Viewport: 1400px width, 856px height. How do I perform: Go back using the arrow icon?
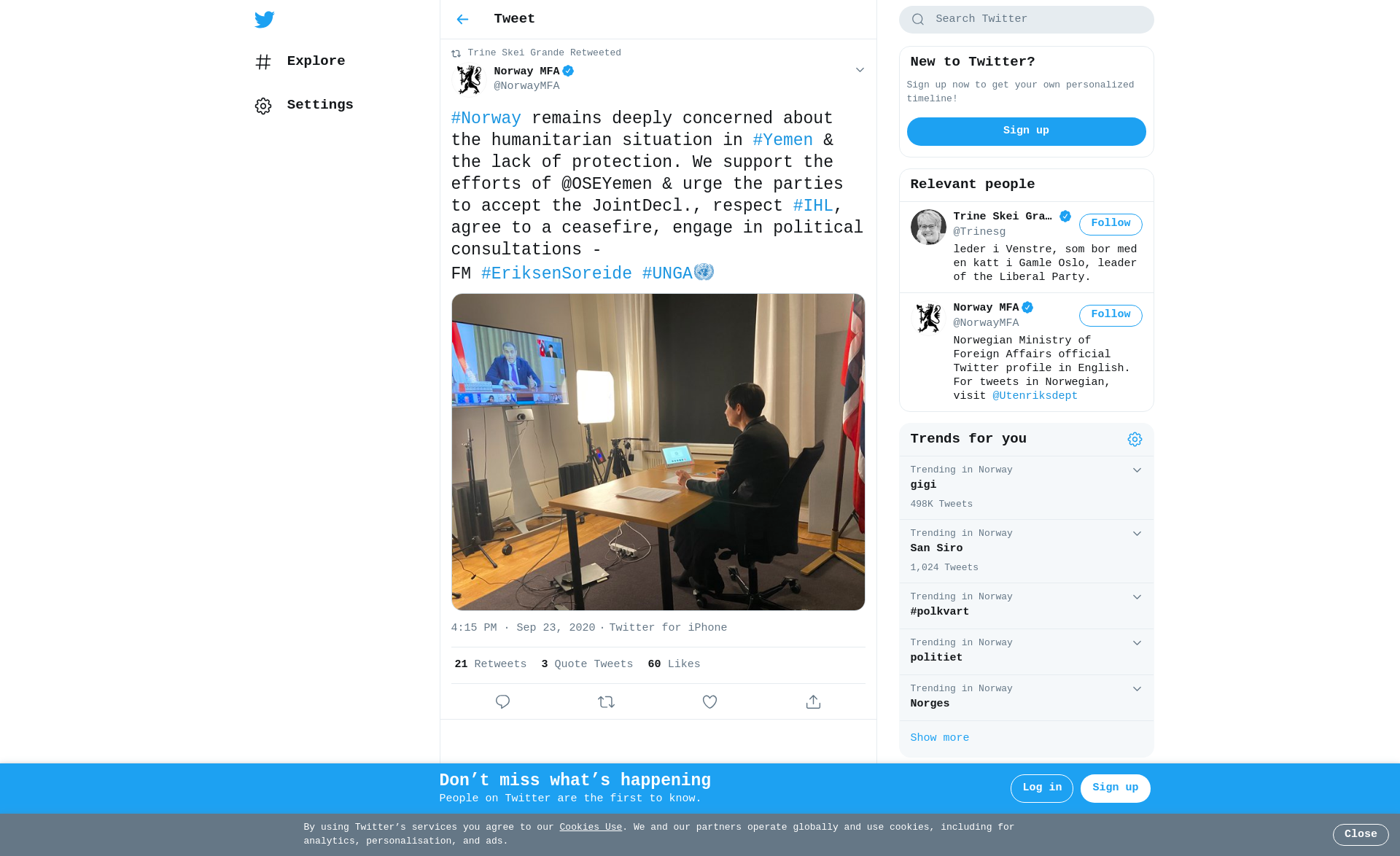462,20
